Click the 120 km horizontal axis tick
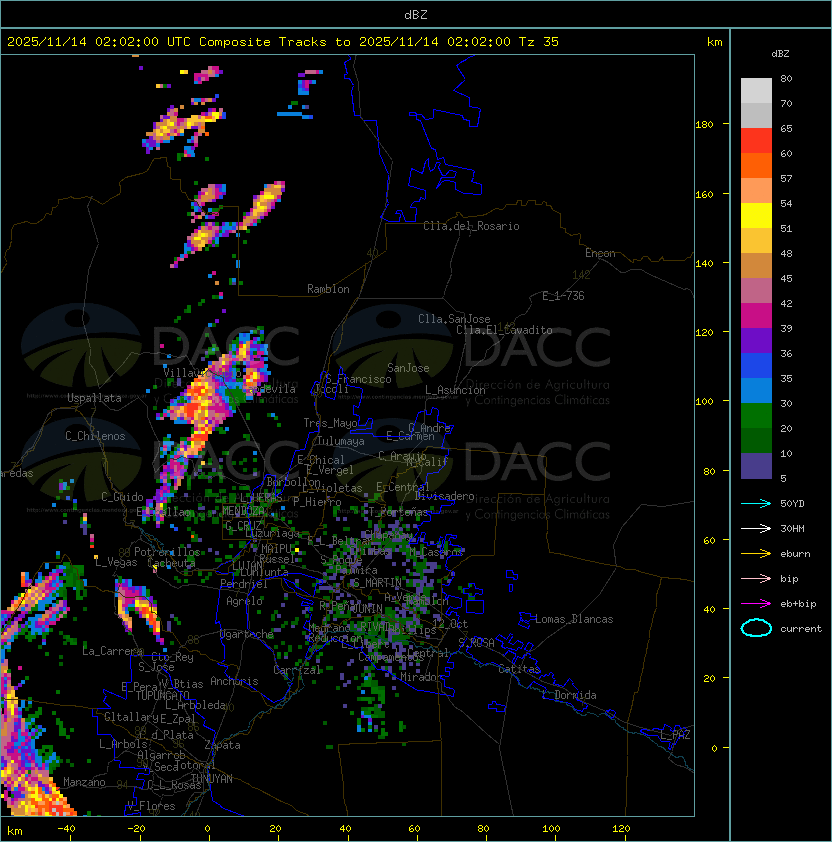Screen dimensions: 832x842 pos(621,829)
